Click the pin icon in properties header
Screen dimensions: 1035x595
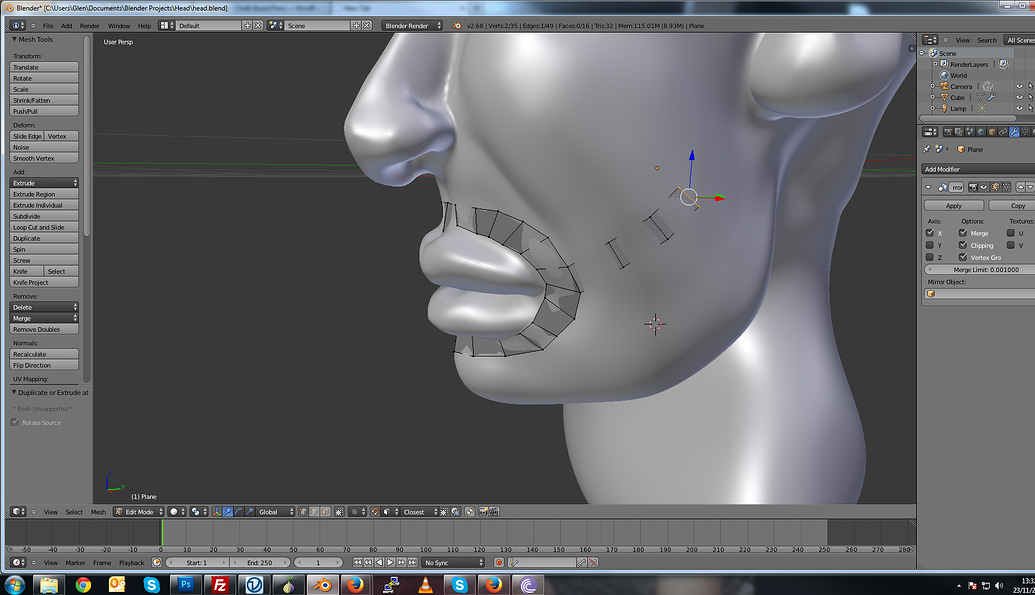[x=927, y=149]
